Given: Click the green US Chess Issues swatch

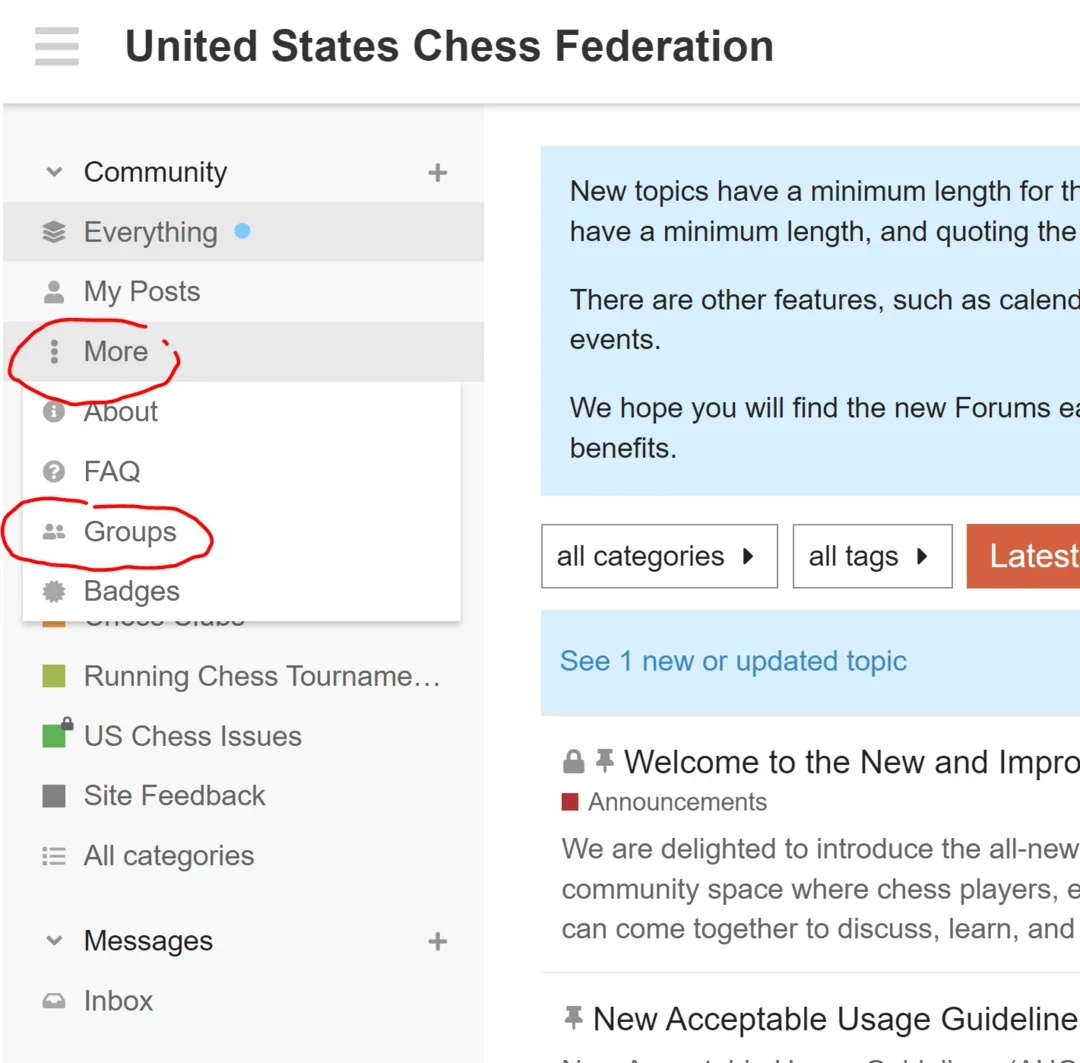Looking at the screenshot, I should 54,736.
